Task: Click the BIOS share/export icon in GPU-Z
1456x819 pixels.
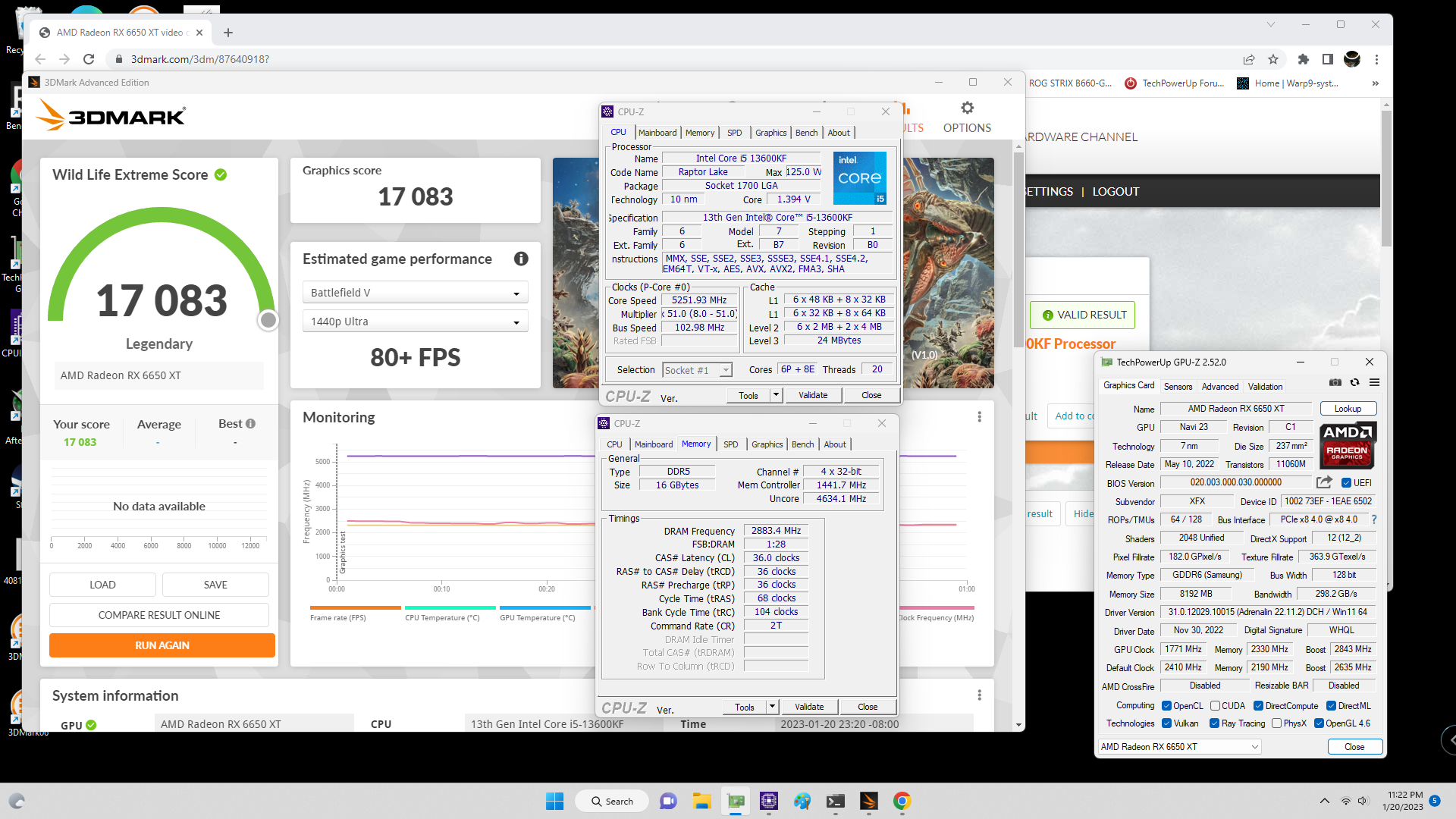Action: [1325, 482]
